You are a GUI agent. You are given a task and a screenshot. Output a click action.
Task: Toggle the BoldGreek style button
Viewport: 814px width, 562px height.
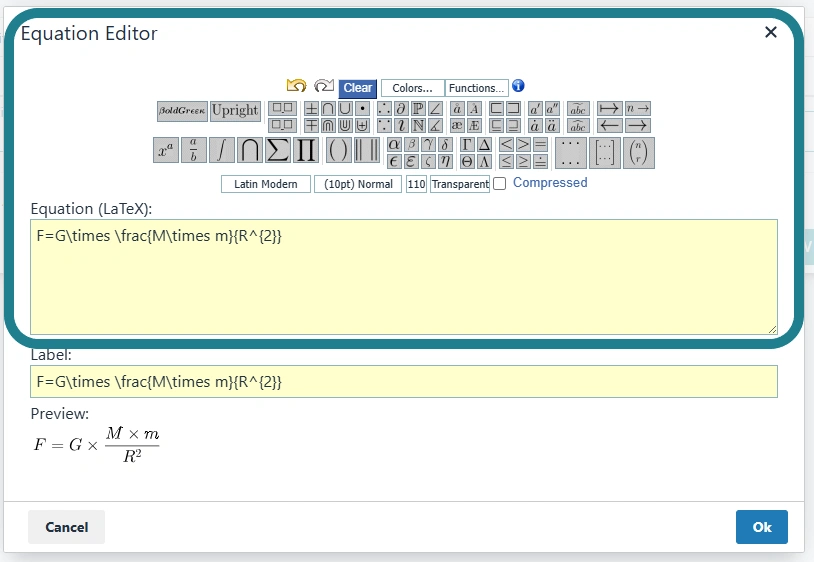182,111
